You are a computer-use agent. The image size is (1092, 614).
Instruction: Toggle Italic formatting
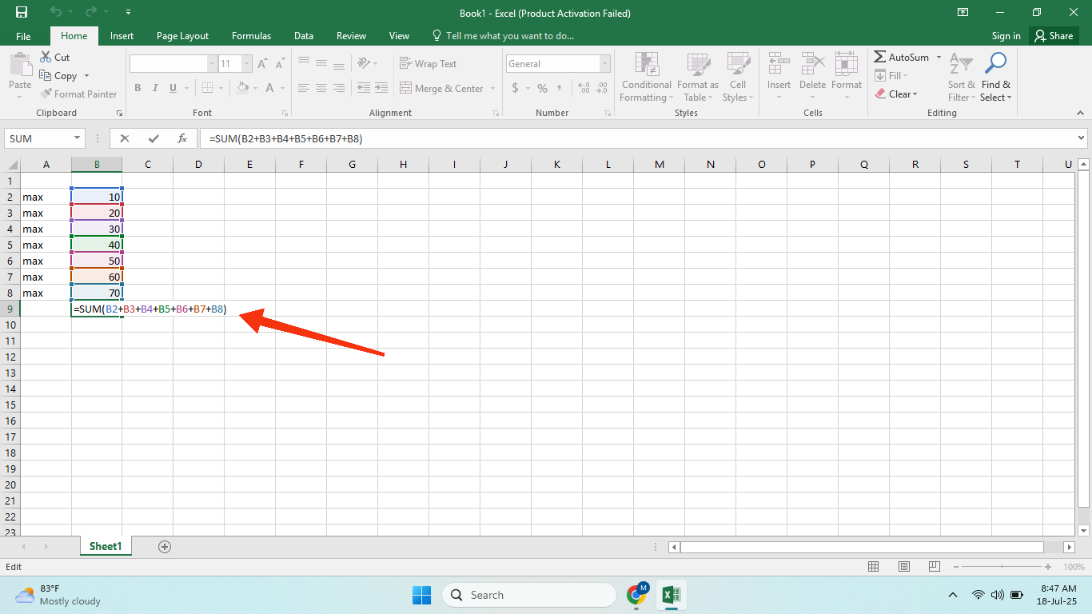click(x=155, y=88)
